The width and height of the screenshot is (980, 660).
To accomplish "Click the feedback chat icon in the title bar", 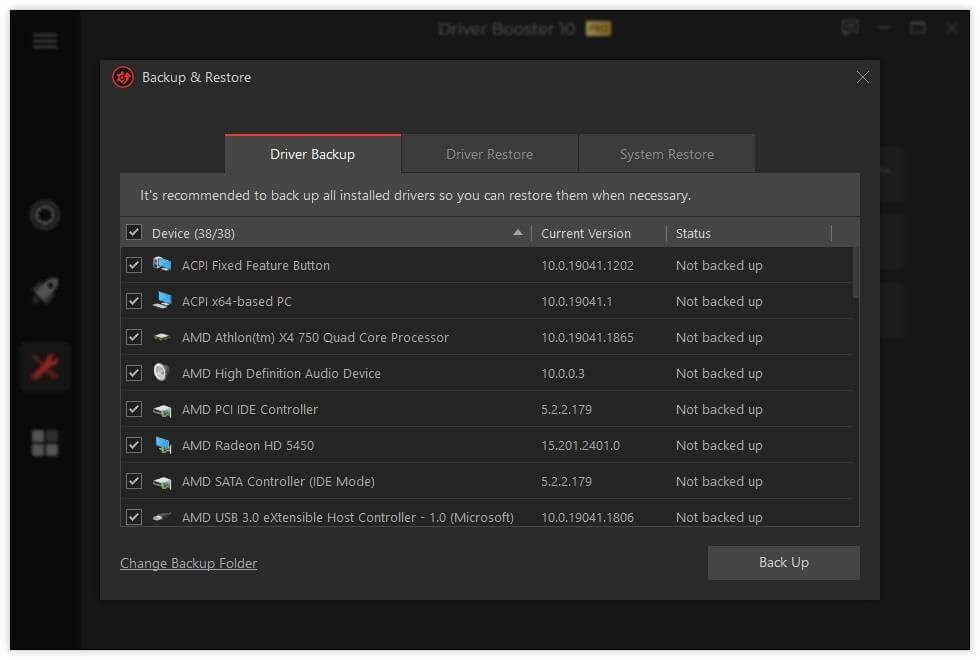I will (x=849, y=28).
